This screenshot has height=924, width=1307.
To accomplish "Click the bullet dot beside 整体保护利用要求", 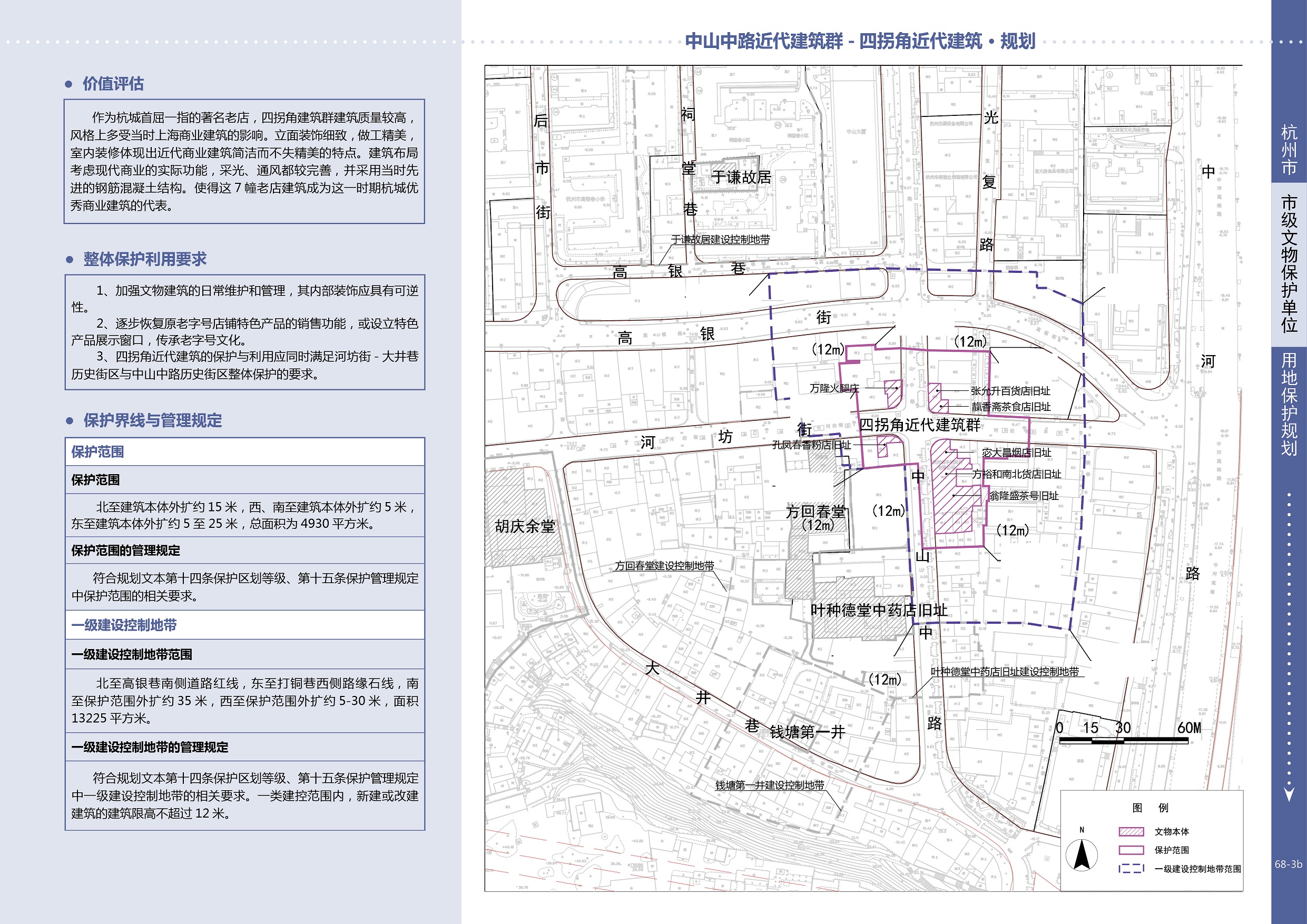I will pos(70,260).
